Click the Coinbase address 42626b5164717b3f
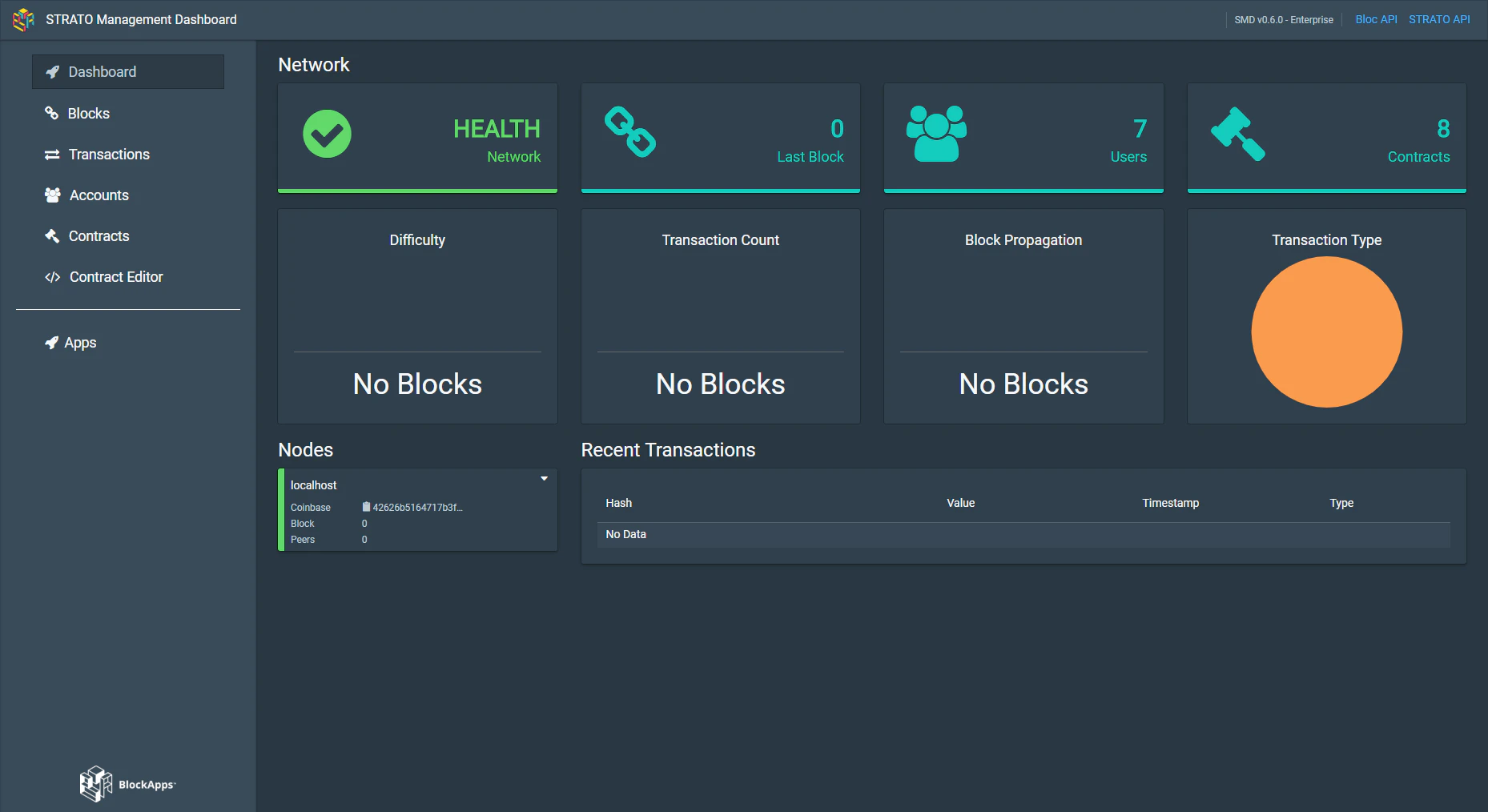Viewport: 1488px width, 812px height. pos(417,508)
